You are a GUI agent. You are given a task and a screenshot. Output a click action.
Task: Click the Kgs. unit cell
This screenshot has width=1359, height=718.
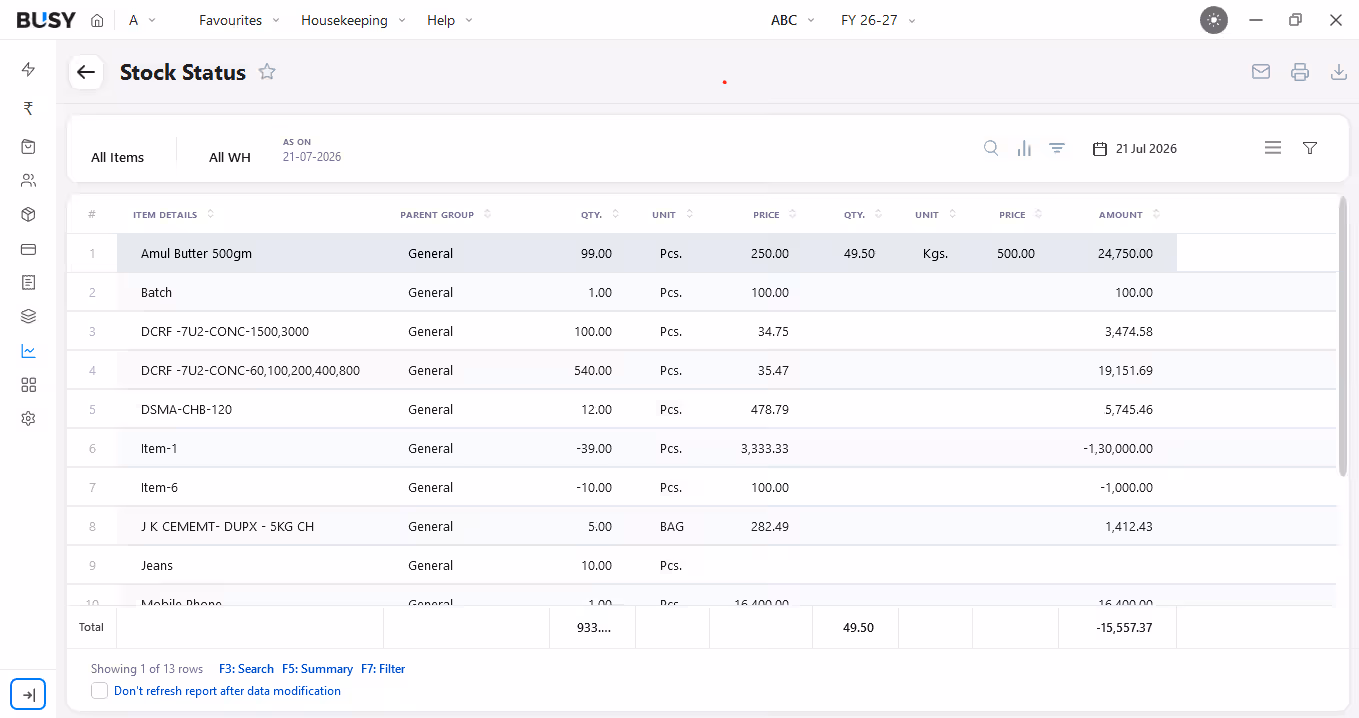point(935,254)
